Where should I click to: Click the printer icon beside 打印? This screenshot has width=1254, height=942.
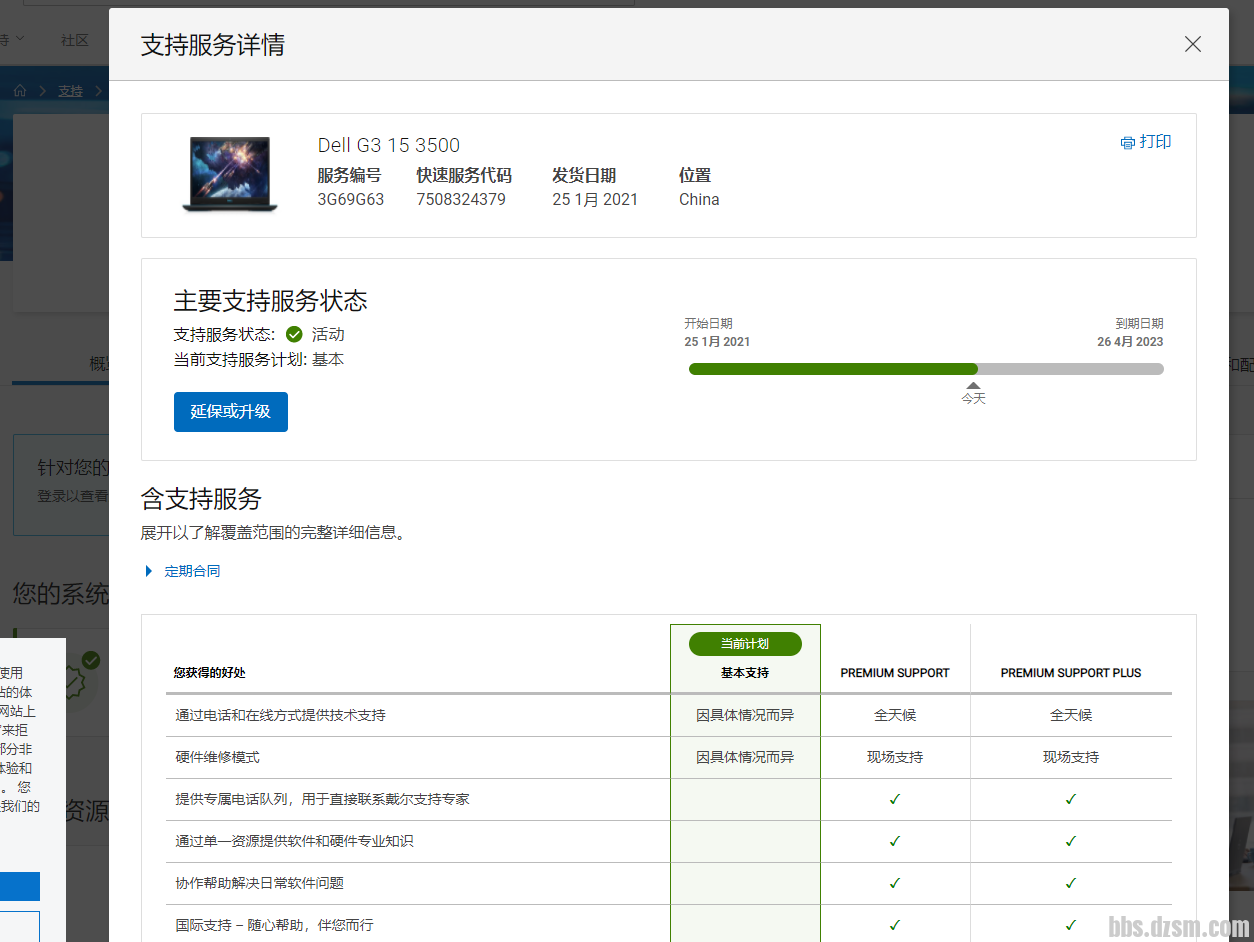(x=1128, y=143)
